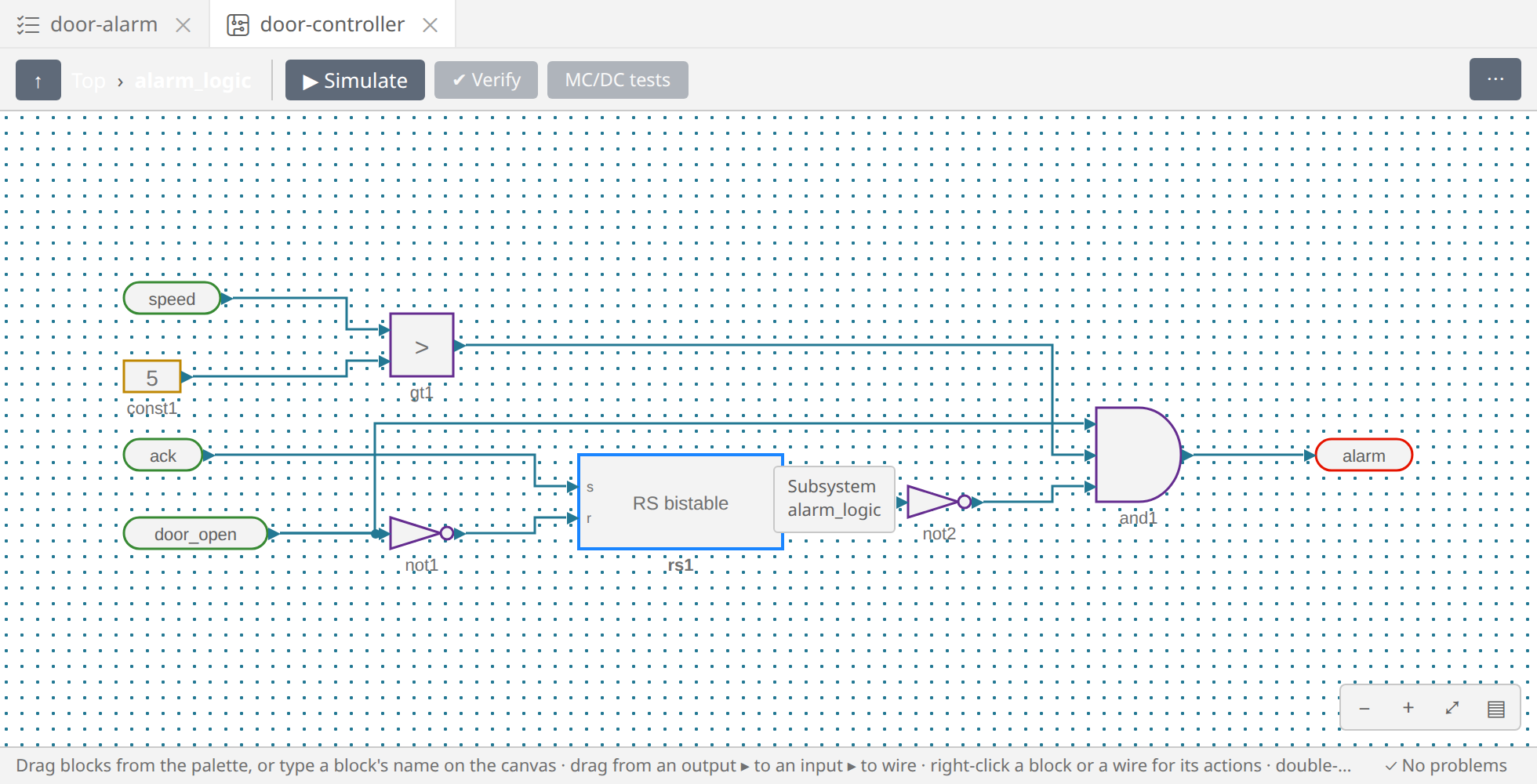
Task: Fit diagram to view with expand icon
Action: coord(1452,708)
